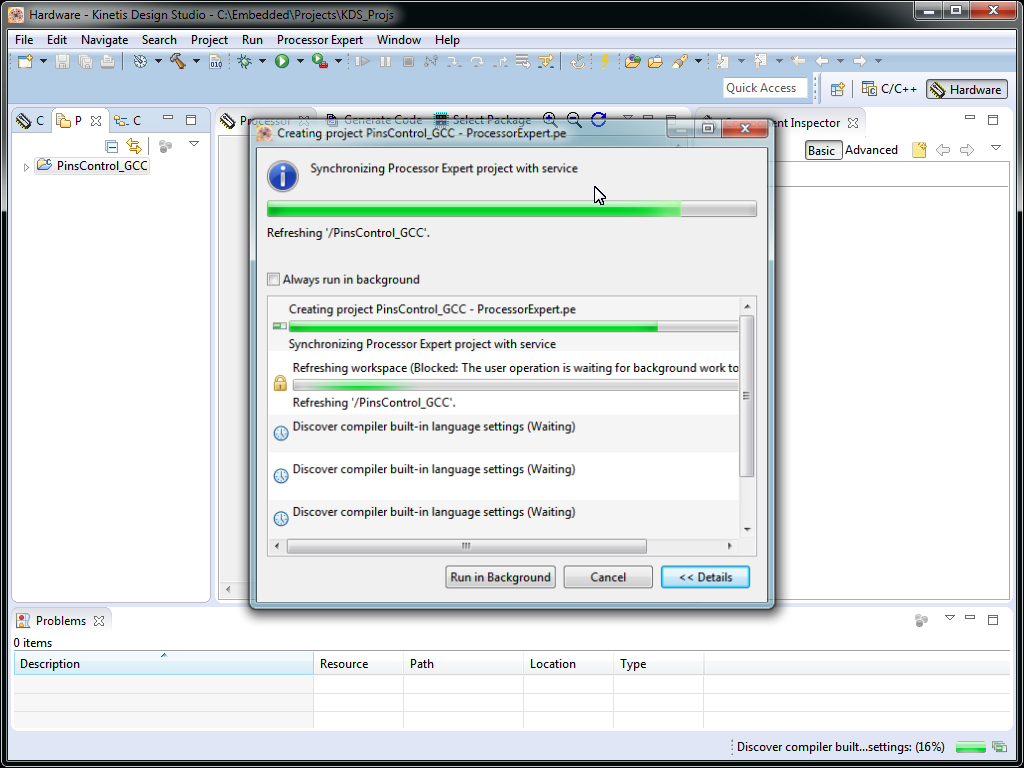1024x768 pixels.
Task: Open the Processor Expert menu
Action: (x=320, y=40)
